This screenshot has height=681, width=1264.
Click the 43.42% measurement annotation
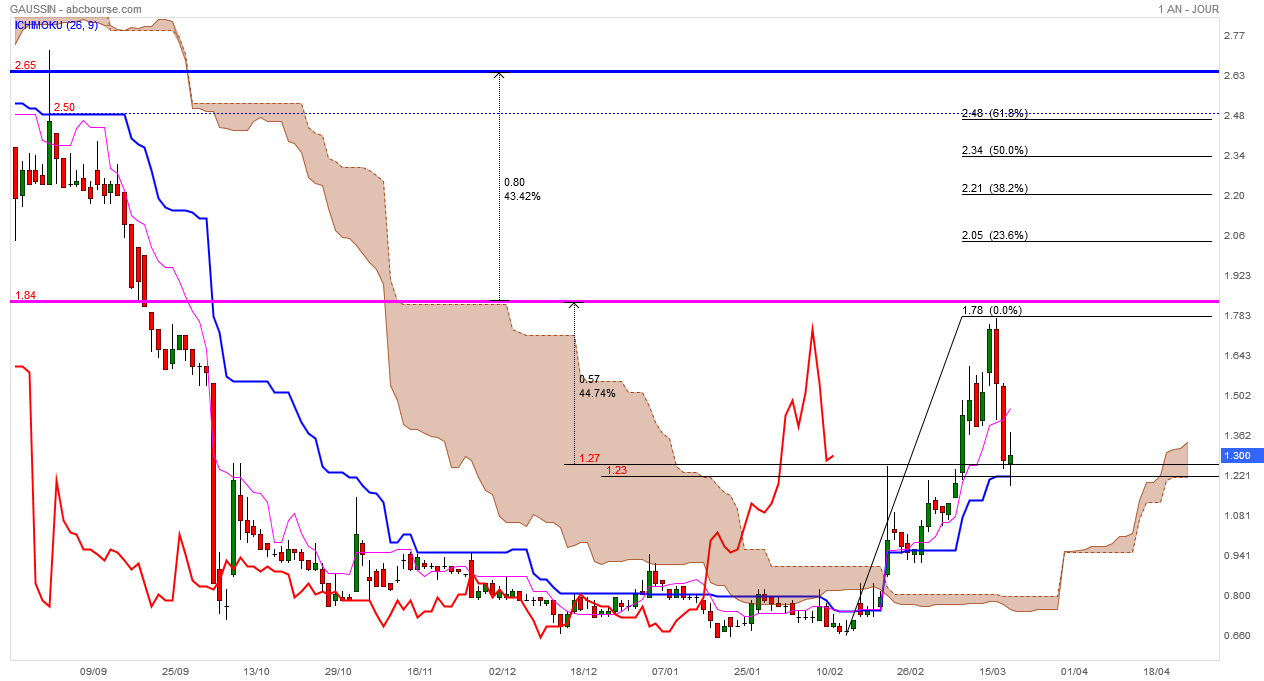pos(522,197)
